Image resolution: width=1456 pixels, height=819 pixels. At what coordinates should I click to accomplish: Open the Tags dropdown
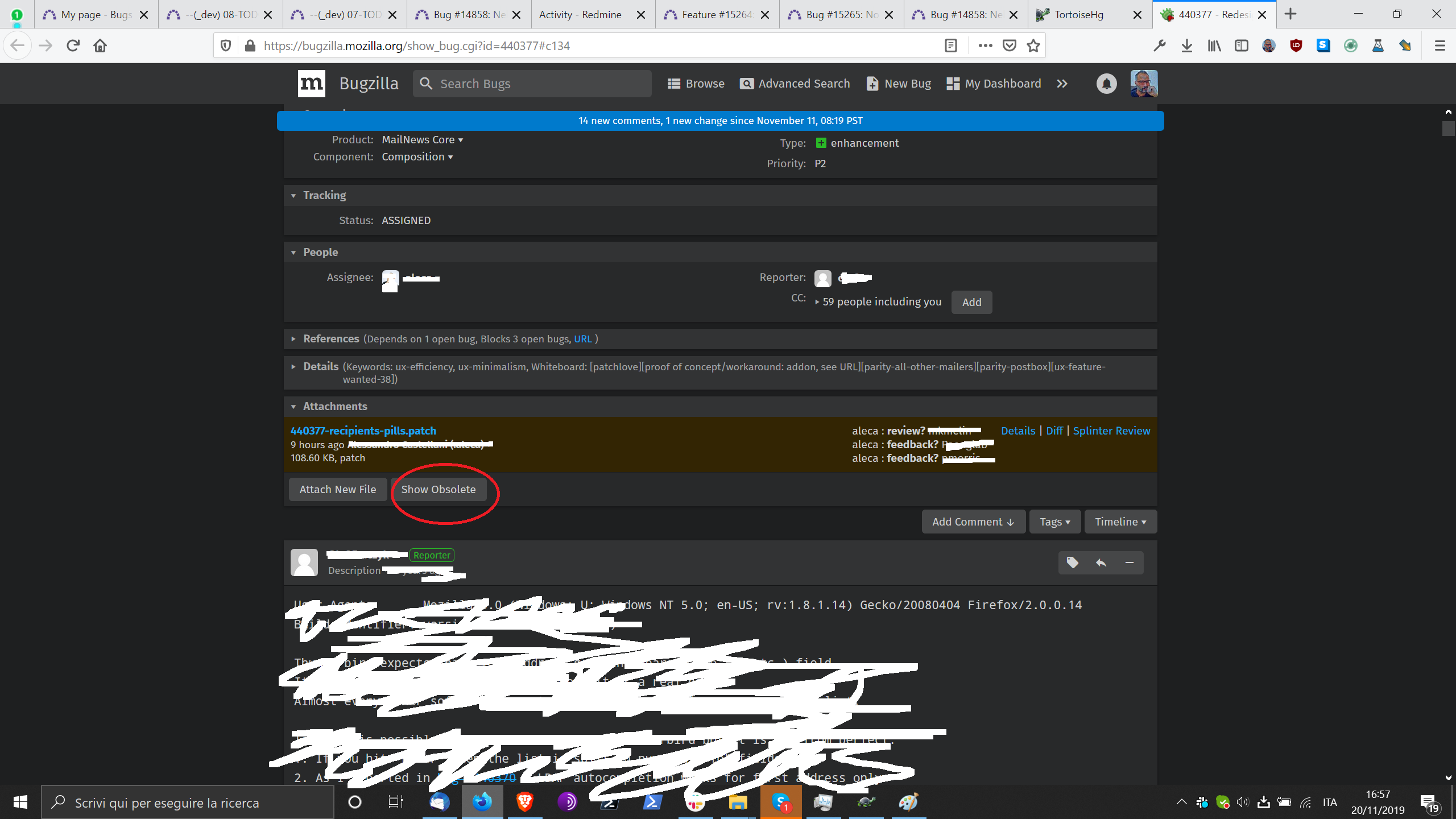(1054, 522)
